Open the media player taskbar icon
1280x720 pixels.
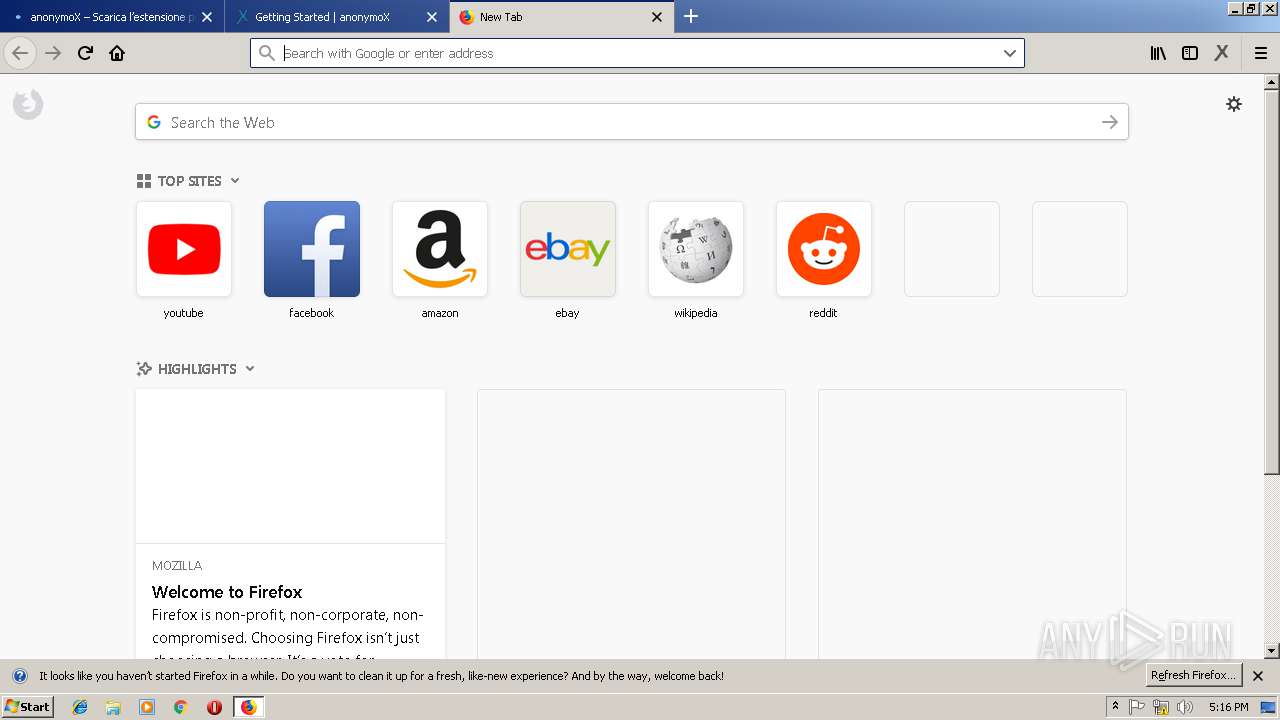coord(147,707)
